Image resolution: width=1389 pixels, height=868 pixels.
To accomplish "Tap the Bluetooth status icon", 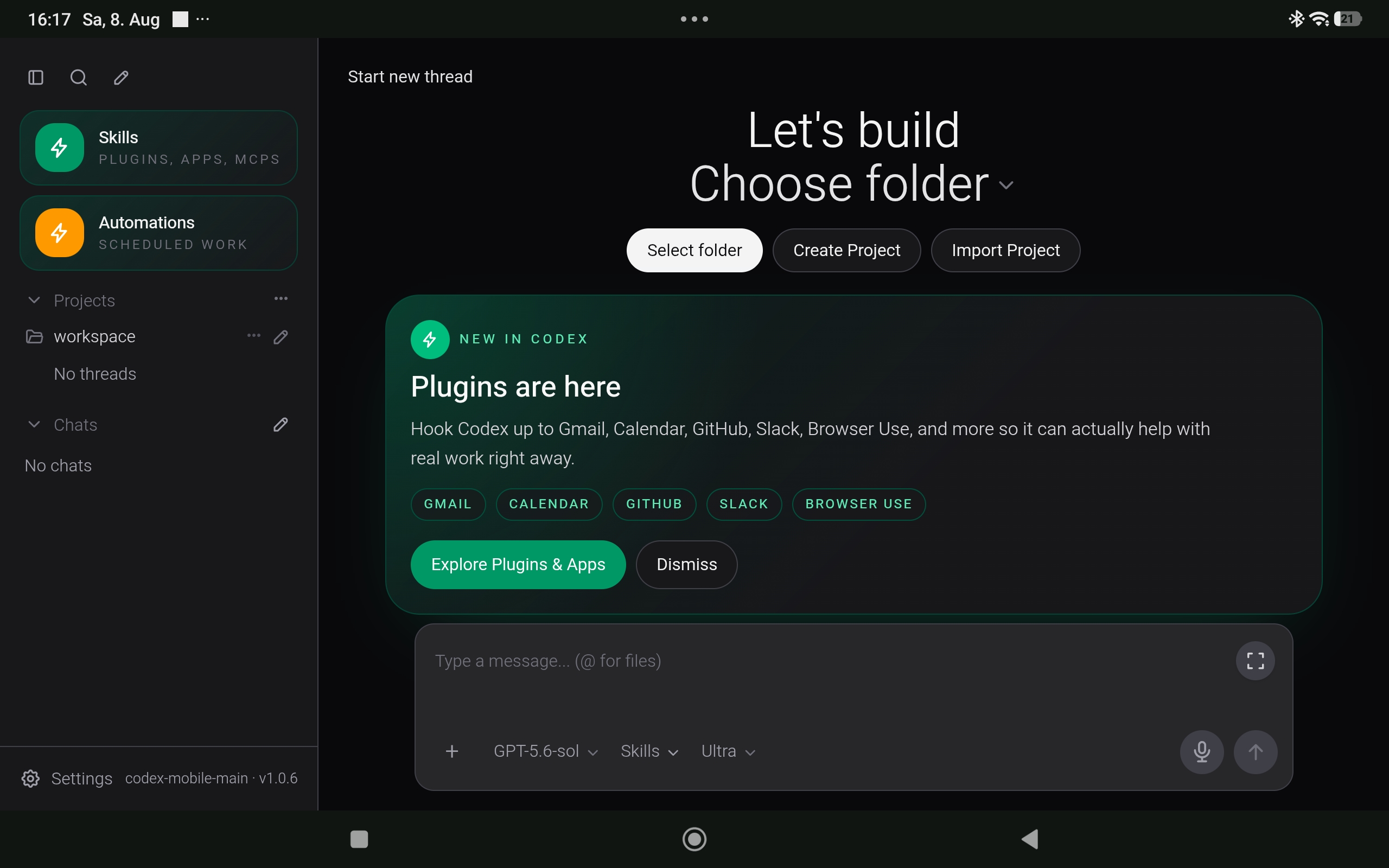I will (x=1296, y=19).
